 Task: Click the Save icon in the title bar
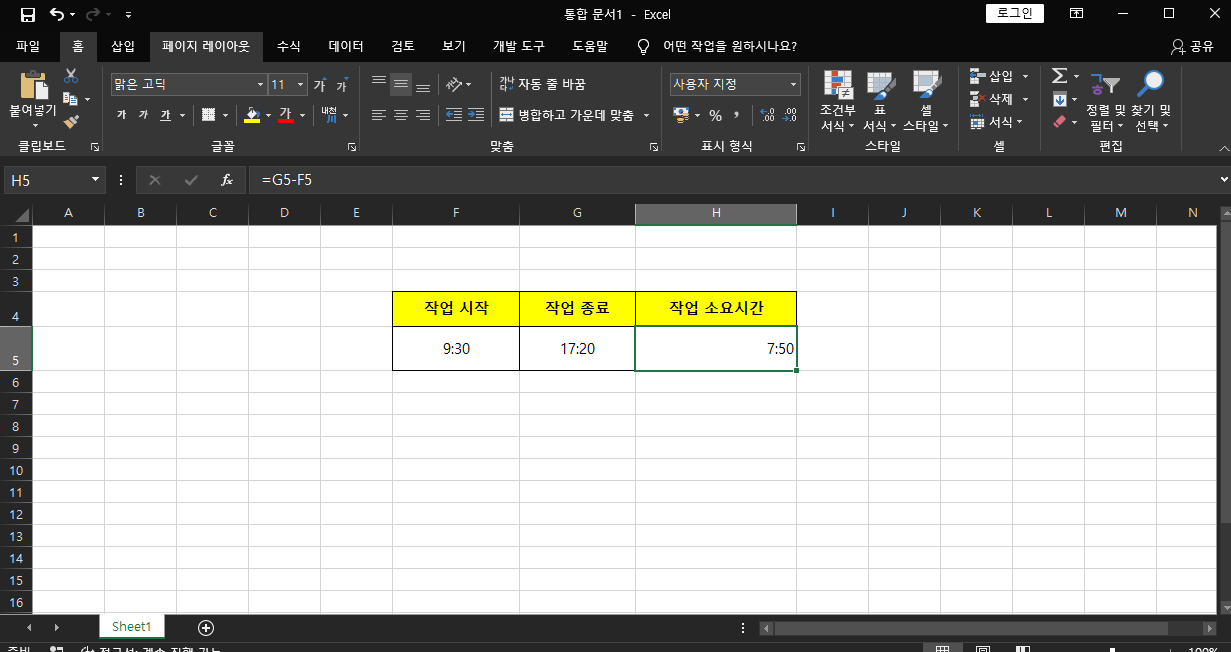pos(28,15)
